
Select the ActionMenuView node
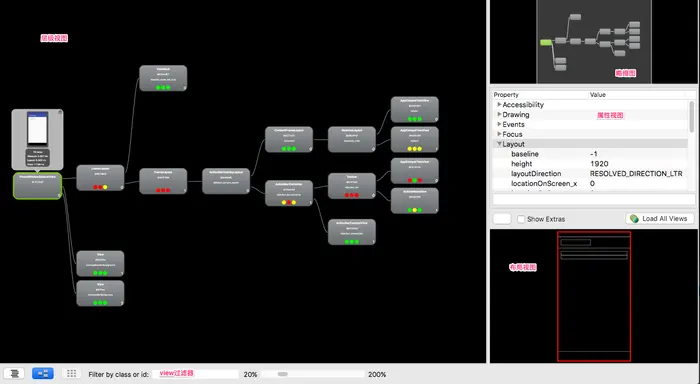point(415,200)
